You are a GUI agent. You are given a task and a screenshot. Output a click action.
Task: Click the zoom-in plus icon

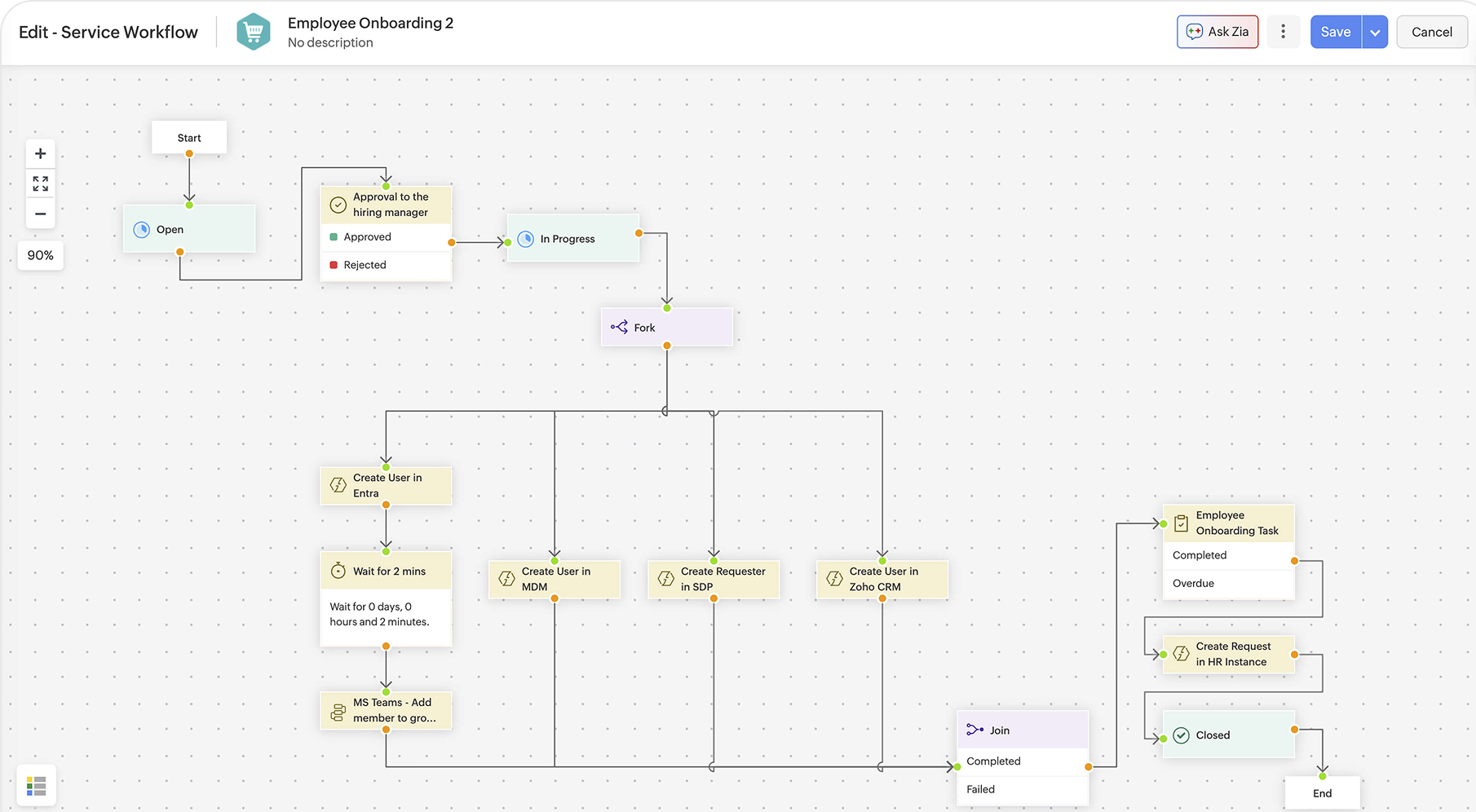[40, 152]
